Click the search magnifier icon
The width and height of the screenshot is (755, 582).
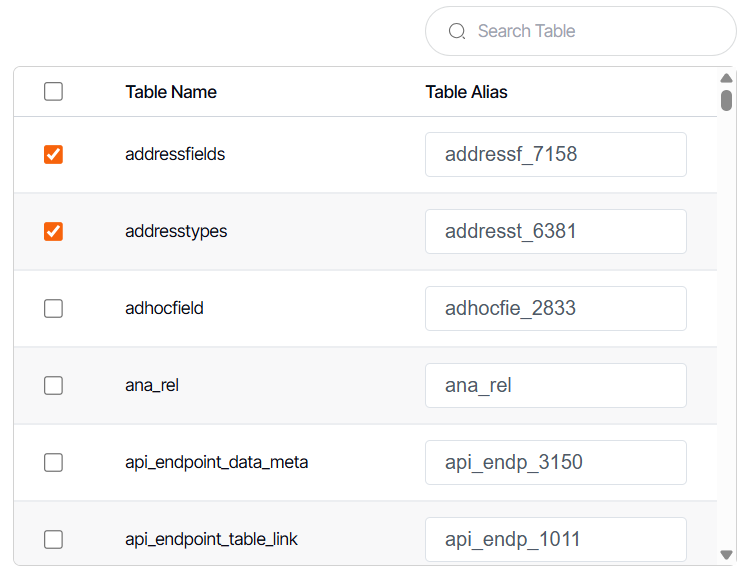coord(457,31)
